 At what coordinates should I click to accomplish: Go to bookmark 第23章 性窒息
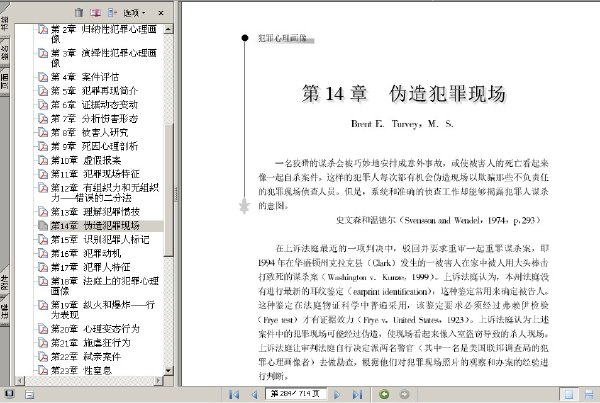point(81,370)
